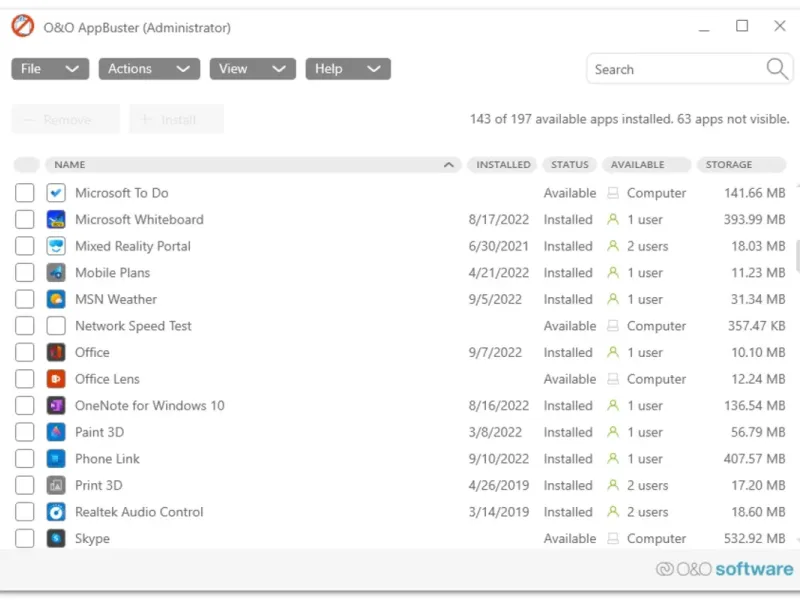800x600 pixels.
Task: Click the O&O AppBuster logo icon
Action: point(23,27)
